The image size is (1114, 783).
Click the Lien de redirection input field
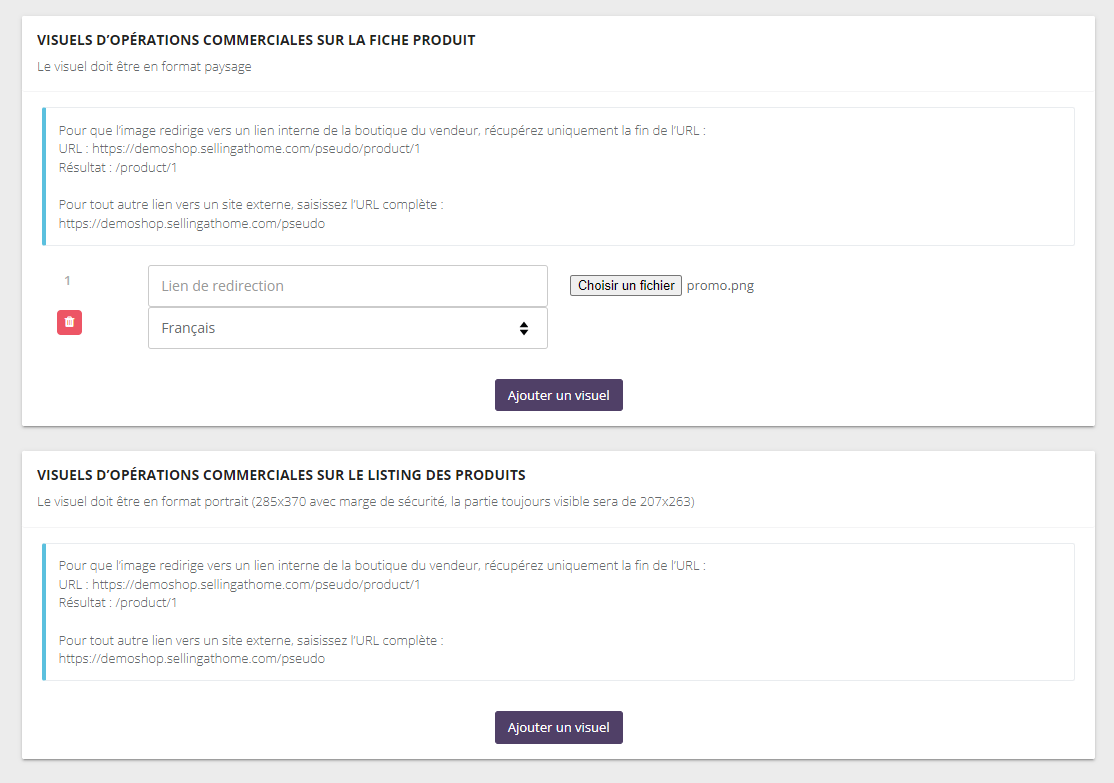coord(347,286)
